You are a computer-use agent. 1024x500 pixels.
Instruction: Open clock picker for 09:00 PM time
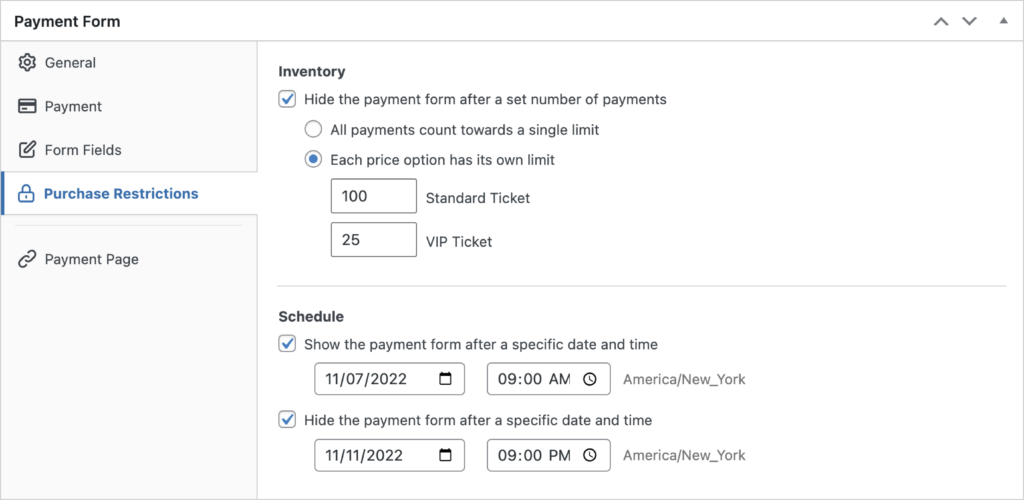[590, 455]
